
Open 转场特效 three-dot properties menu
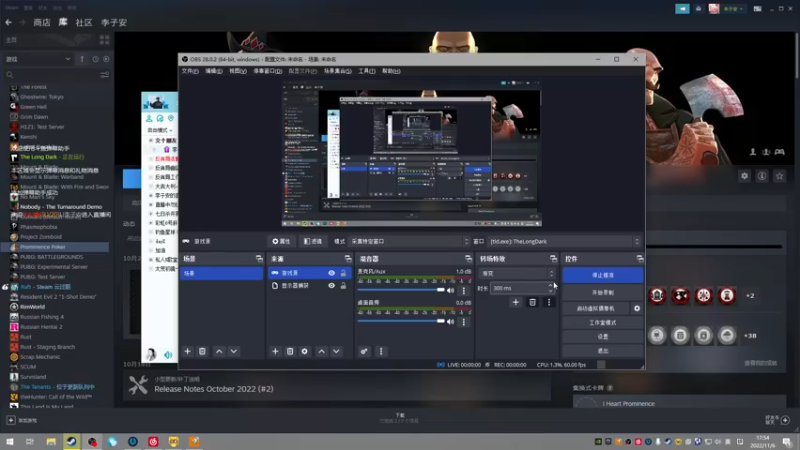pos(549,302)
